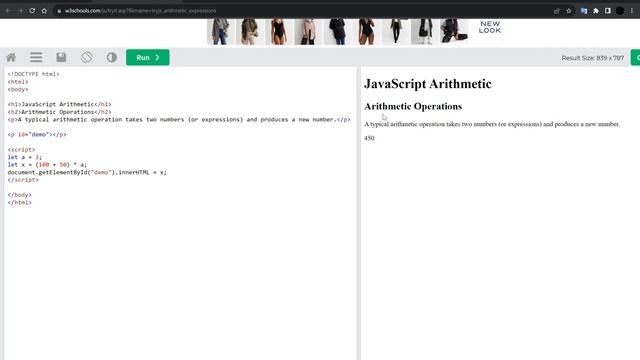
Task: Select the first New Look ad clothing thumbnail
Action: point(221,31)
